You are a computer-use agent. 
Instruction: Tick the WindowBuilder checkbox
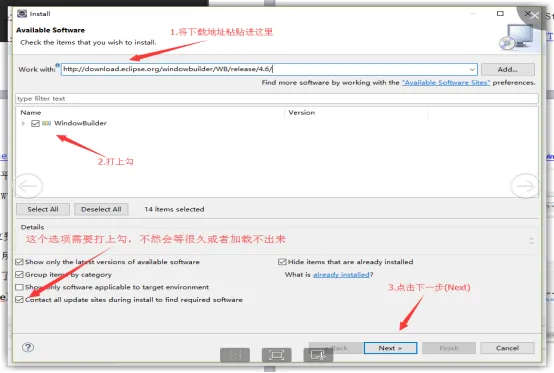35,123
